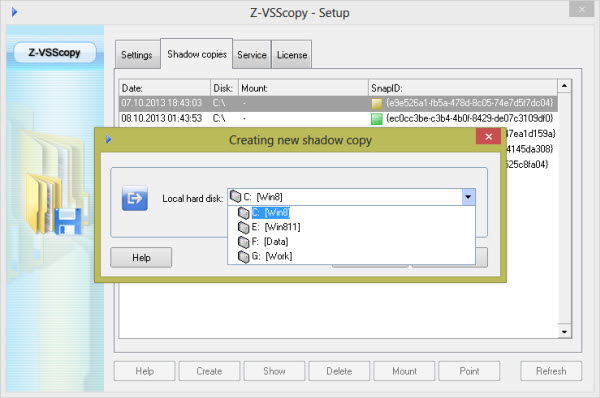Click the Mount button below the list

click(404, 371)
